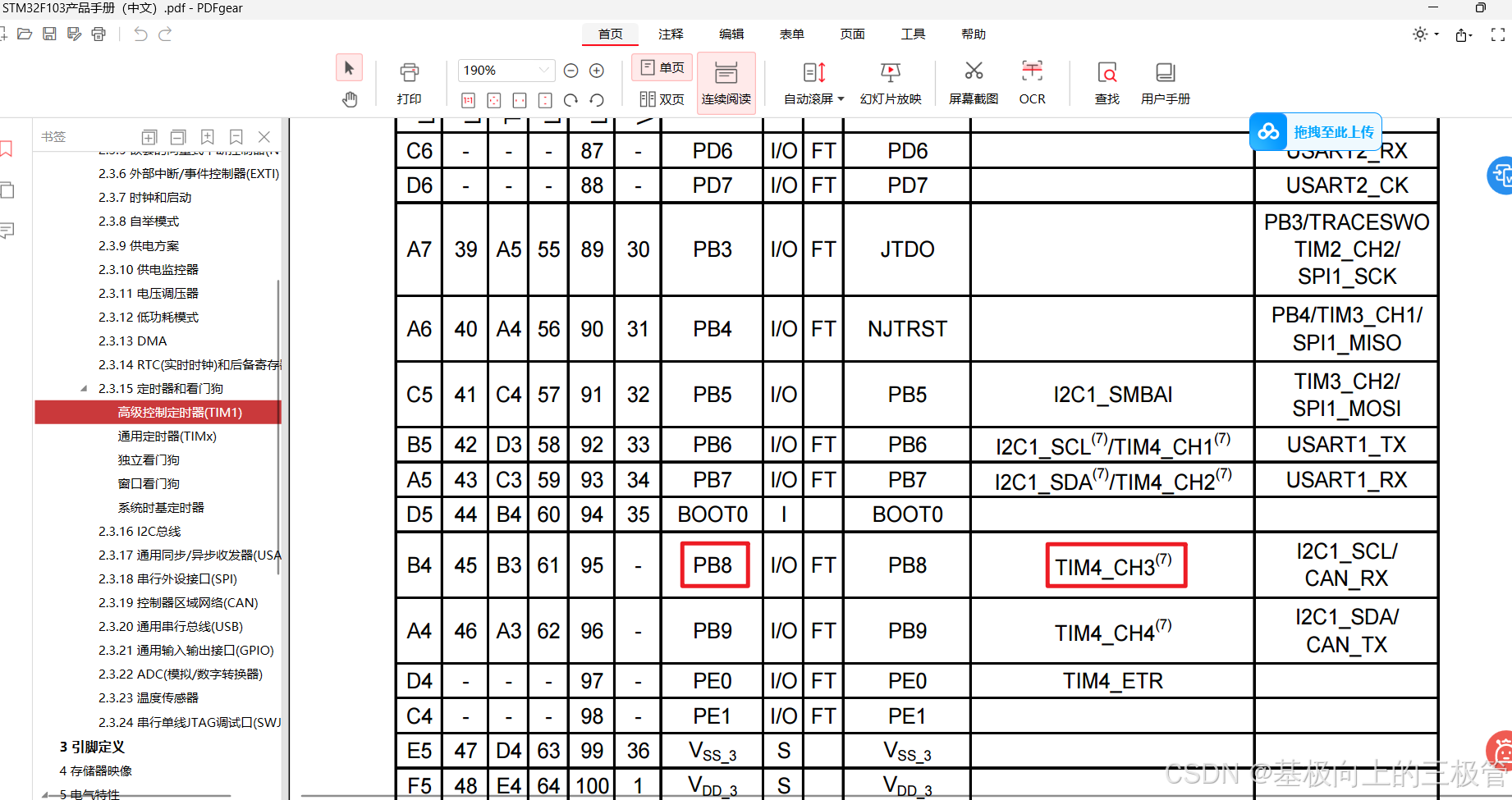Click the 拖拽至此上传 upload button
Image resolution: width=1512 pixels, height=800 pixels.
[1316, 131]
